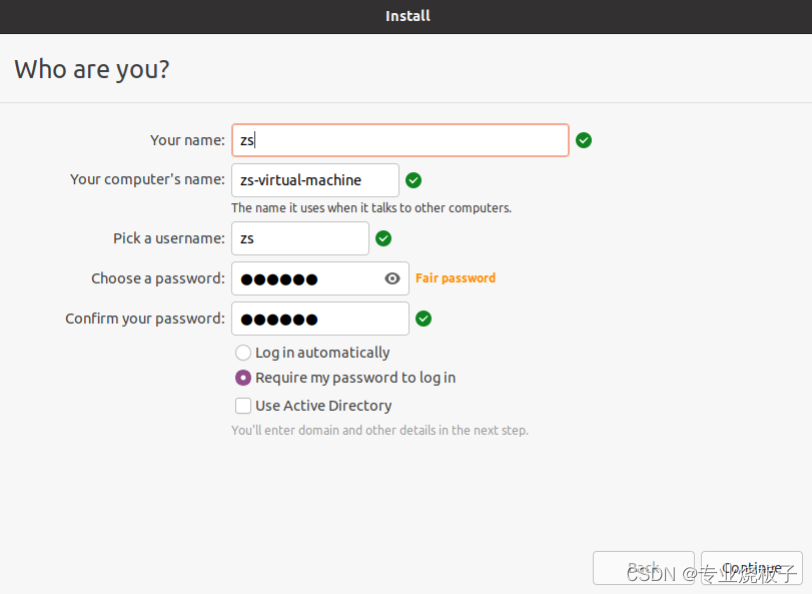This screenshot has width=812, height=594.
Task: Click the Install window title bar
Action: (x=406, y=17)
